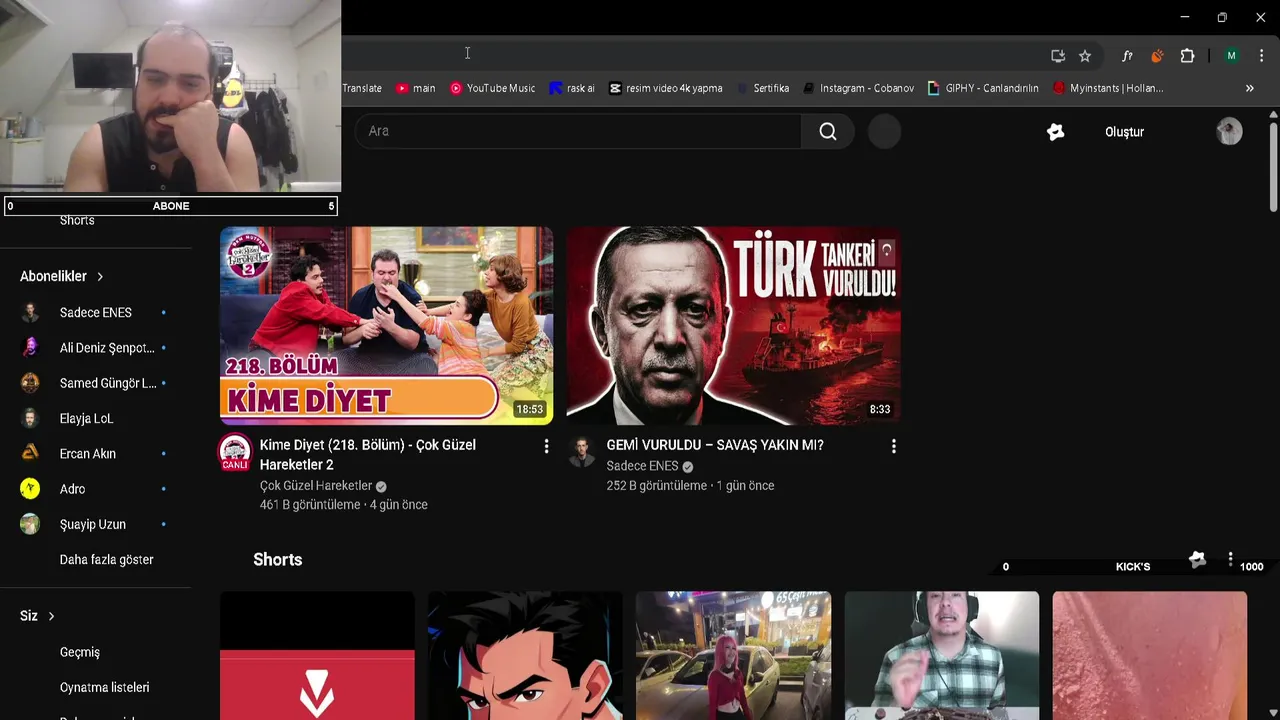Open the Sertifika bookmark

763,88
